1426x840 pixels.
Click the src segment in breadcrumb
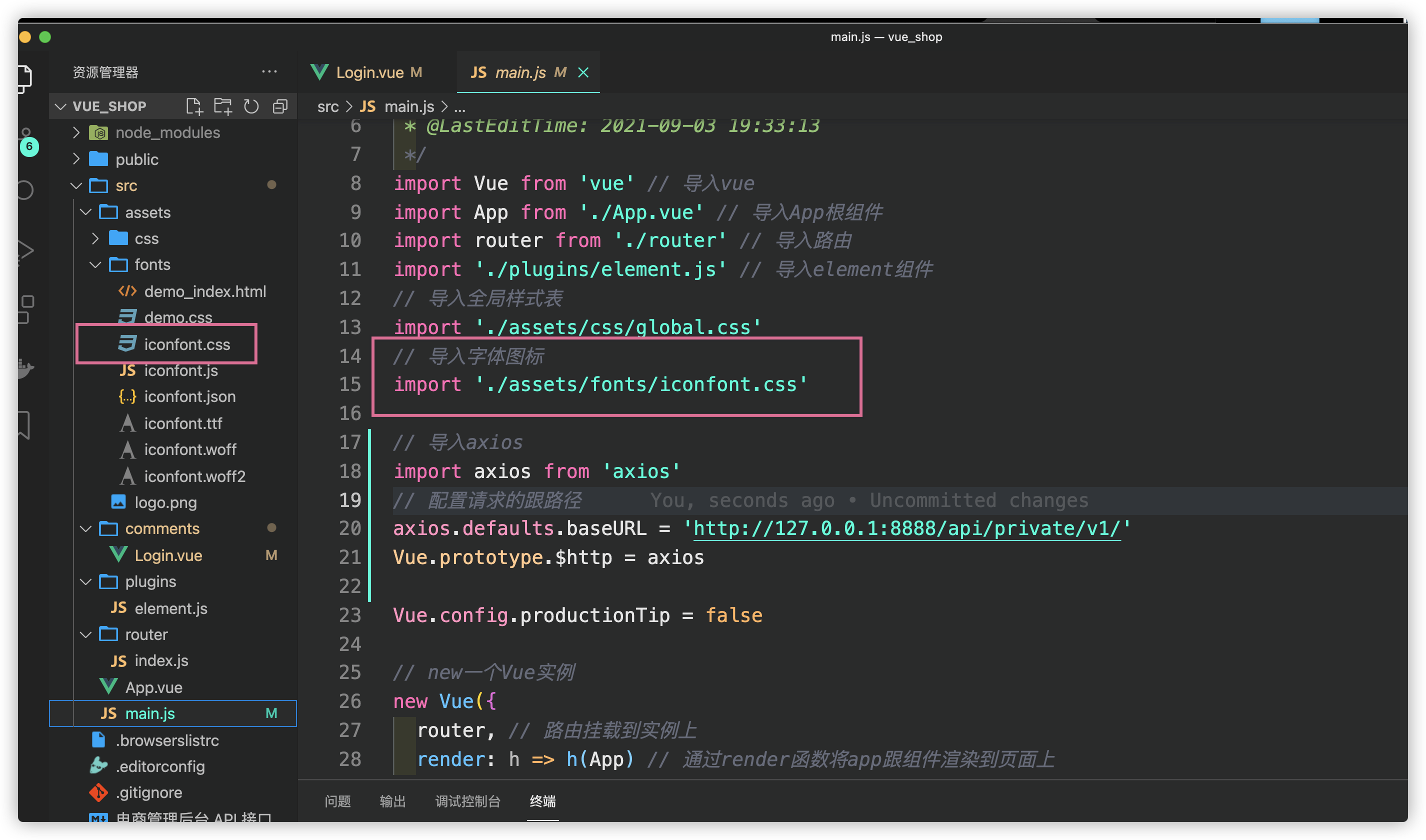tap(328, 106)
